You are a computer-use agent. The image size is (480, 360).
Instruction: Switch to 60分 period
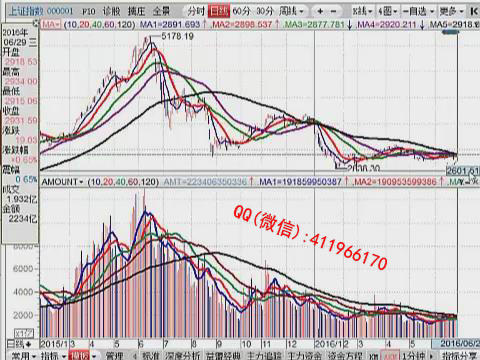pyautogui.click(x=241, y=11)
